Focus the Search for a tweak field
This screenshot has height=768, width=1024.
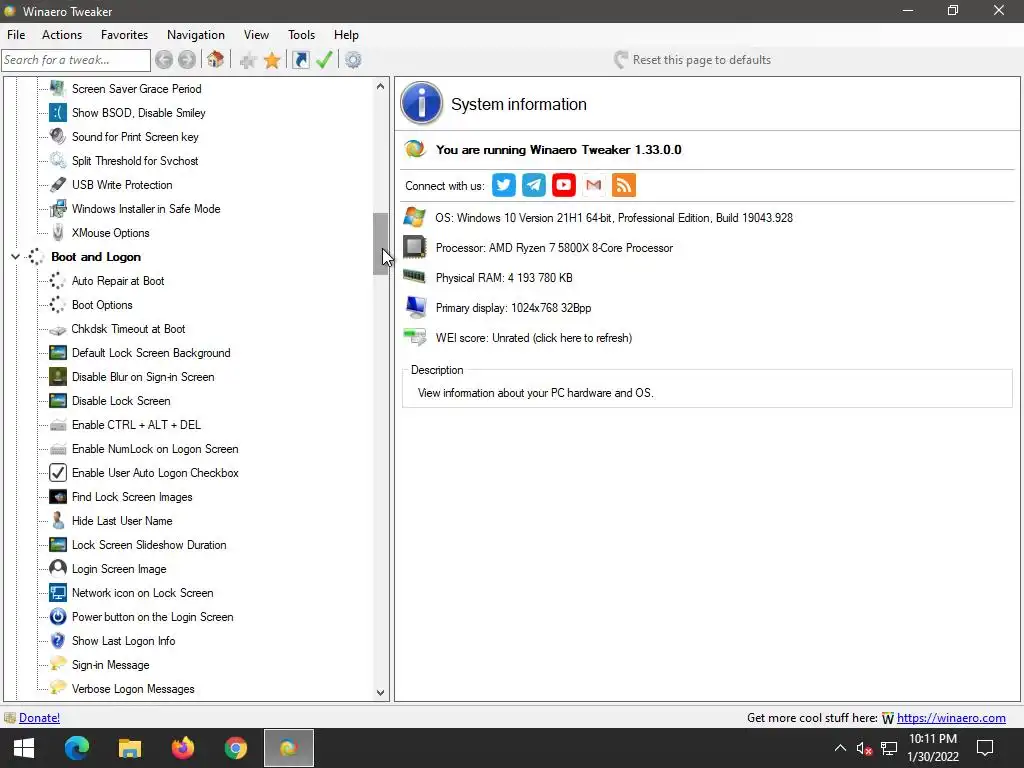tap(76, 60)
